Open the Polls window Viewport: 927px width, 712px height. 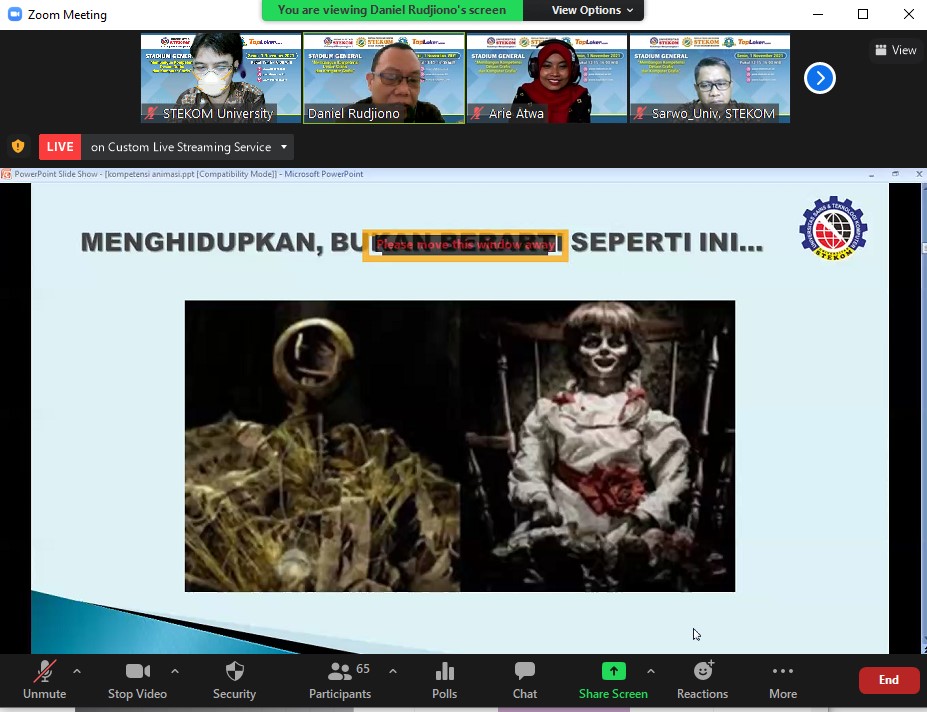(445, 679)
